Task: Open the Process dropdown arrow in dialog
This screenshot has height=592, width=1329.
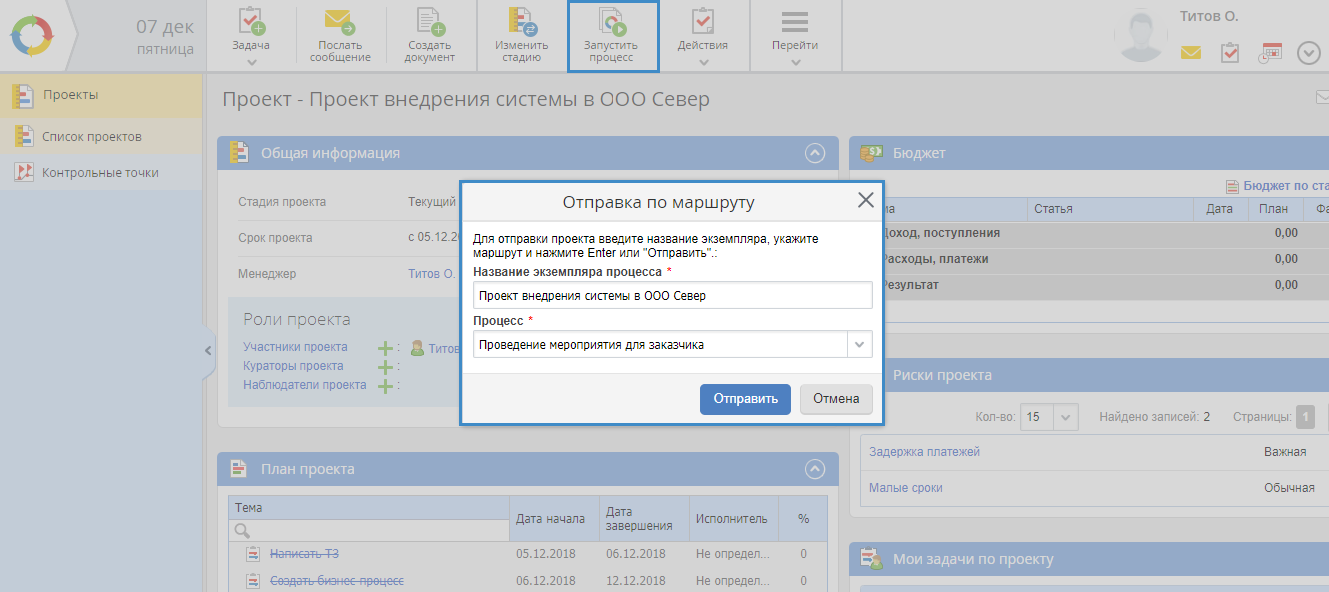Action: tap(859, 345)
